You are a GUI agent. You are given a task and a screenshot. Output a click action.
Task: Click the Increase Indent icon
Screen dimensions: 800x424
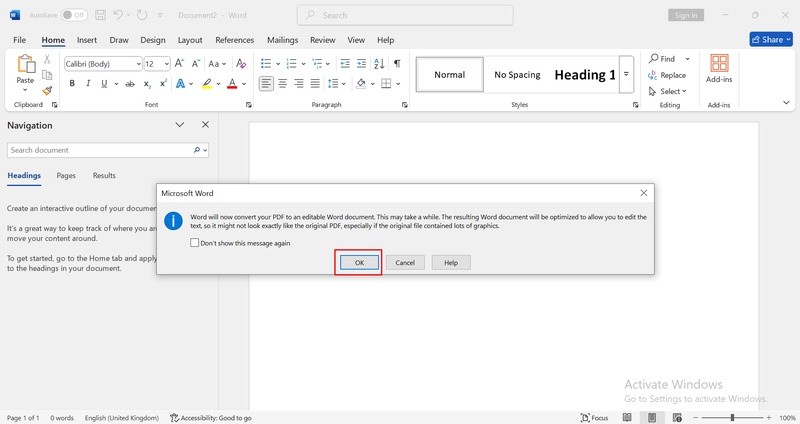361,63
